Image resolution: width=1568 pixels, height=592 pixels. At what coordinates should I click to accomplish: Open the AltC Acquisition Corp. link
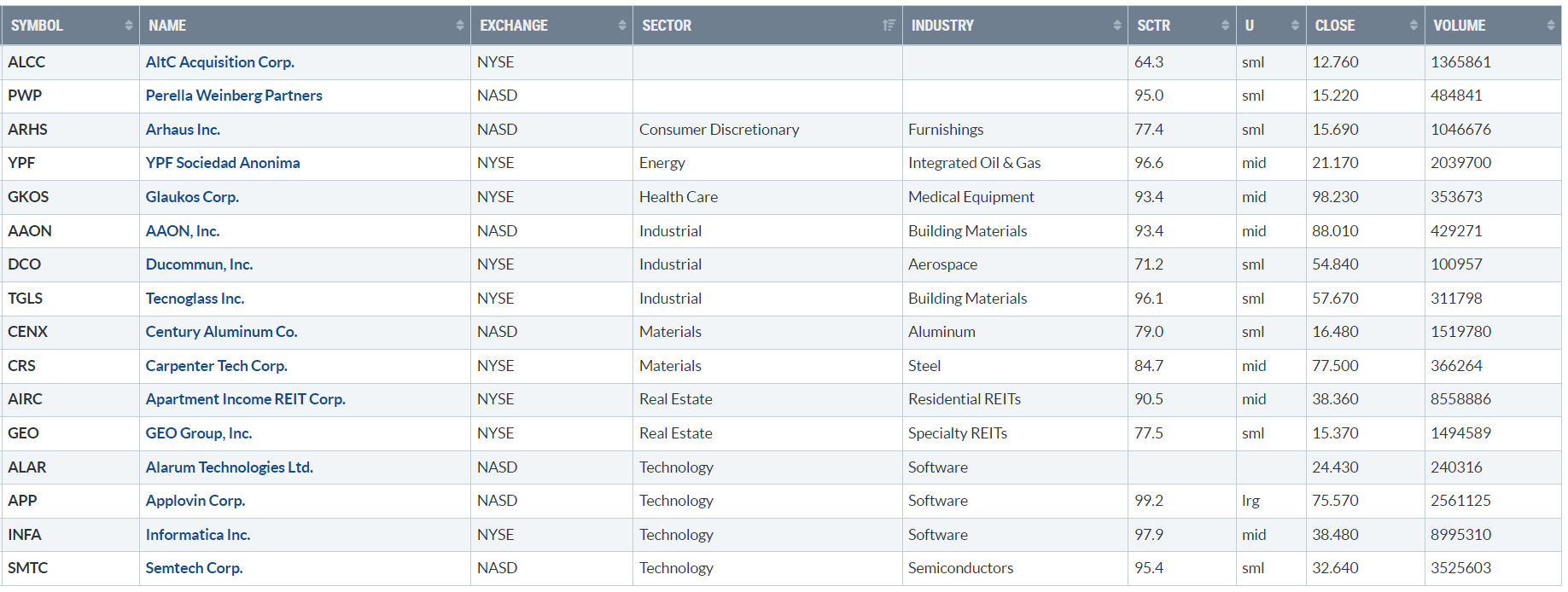point(219,62)
